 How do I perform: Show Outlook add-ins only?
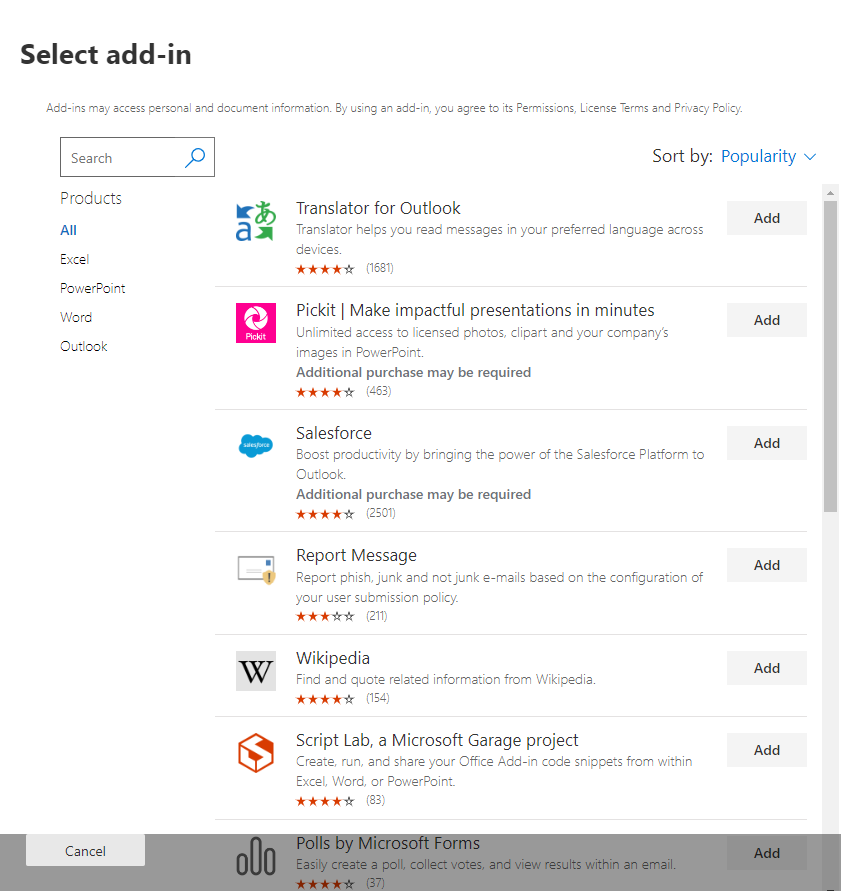tap(83, 346)
